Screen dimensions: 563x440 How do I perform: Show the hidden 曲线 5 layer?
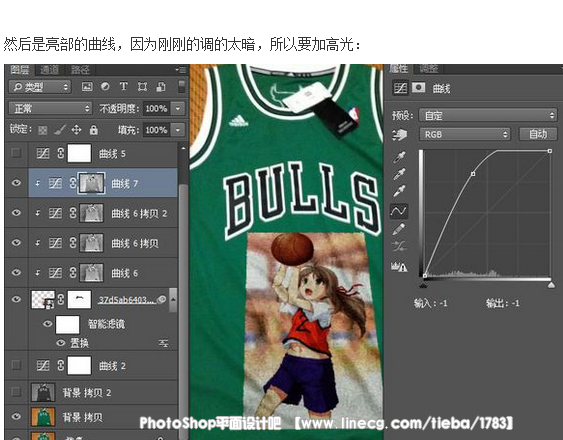click(16, 153)
